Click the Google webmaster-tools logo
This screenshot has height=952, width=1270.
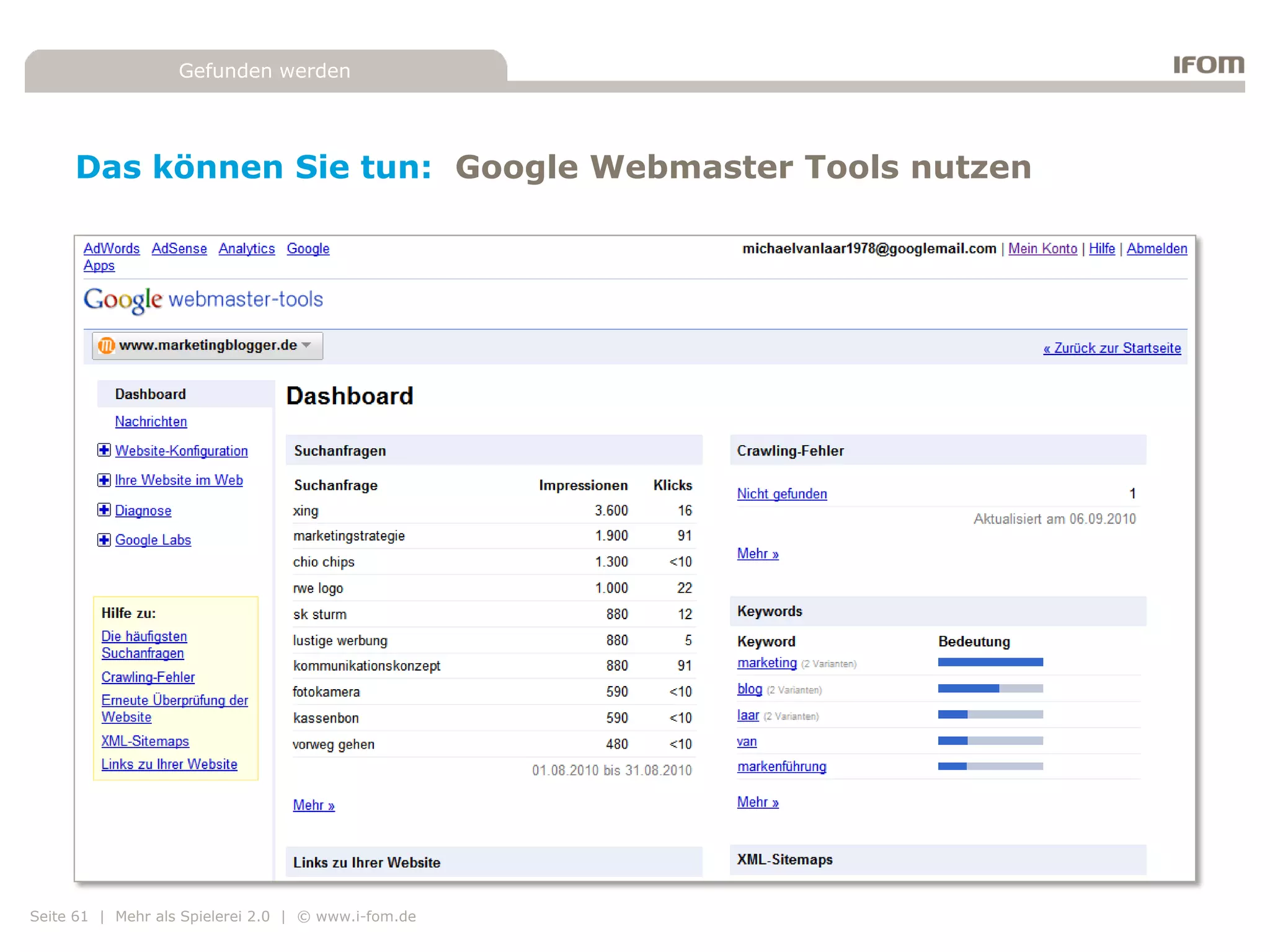click(x=203, y=300)
